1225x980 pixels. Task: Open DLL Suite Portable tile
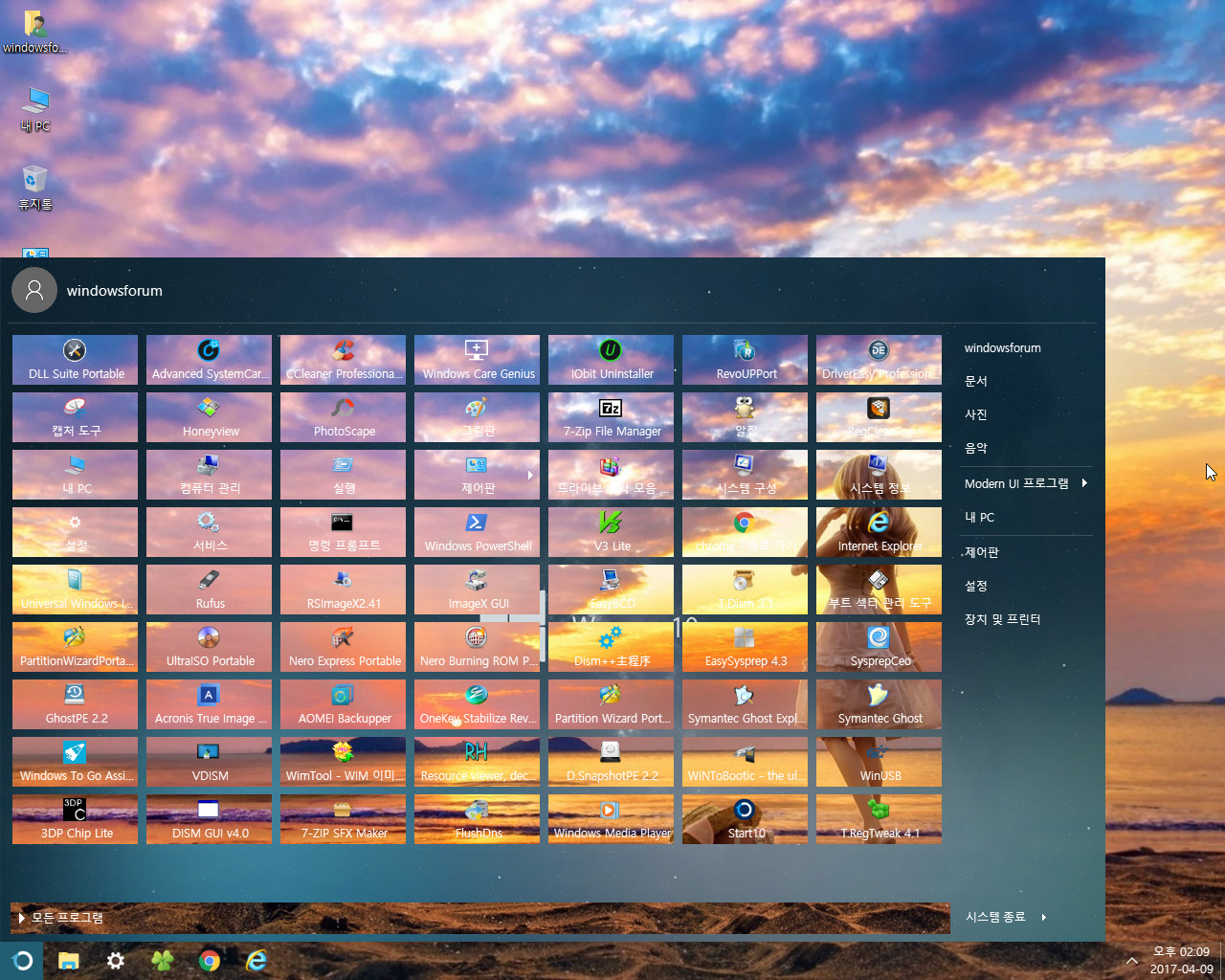[75, 360]
